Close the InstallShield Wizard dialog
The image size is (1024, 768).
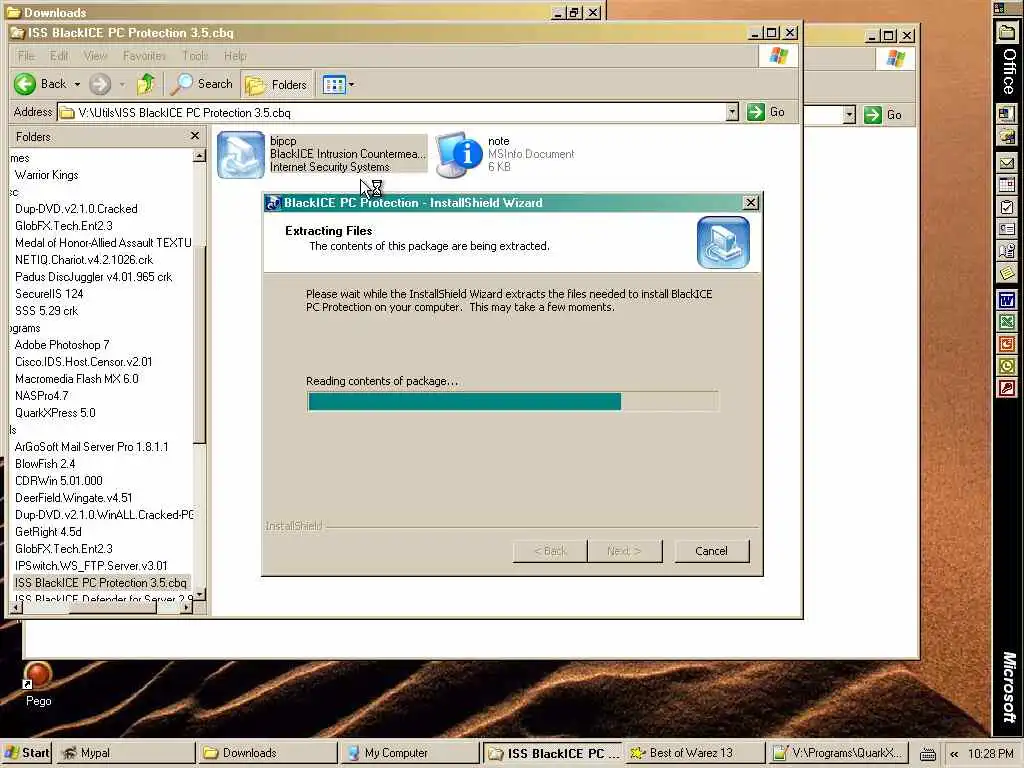pyautogui.click(x=751, y=202)
